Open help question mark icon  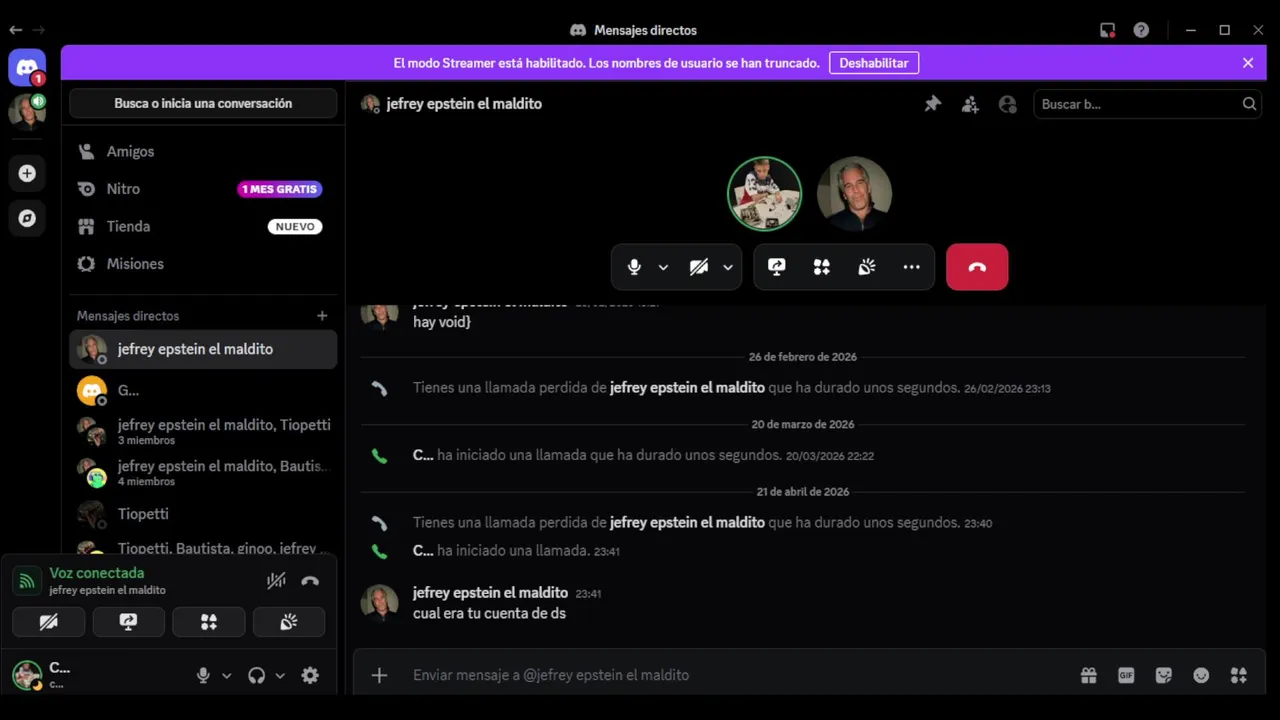point(1141,30)
